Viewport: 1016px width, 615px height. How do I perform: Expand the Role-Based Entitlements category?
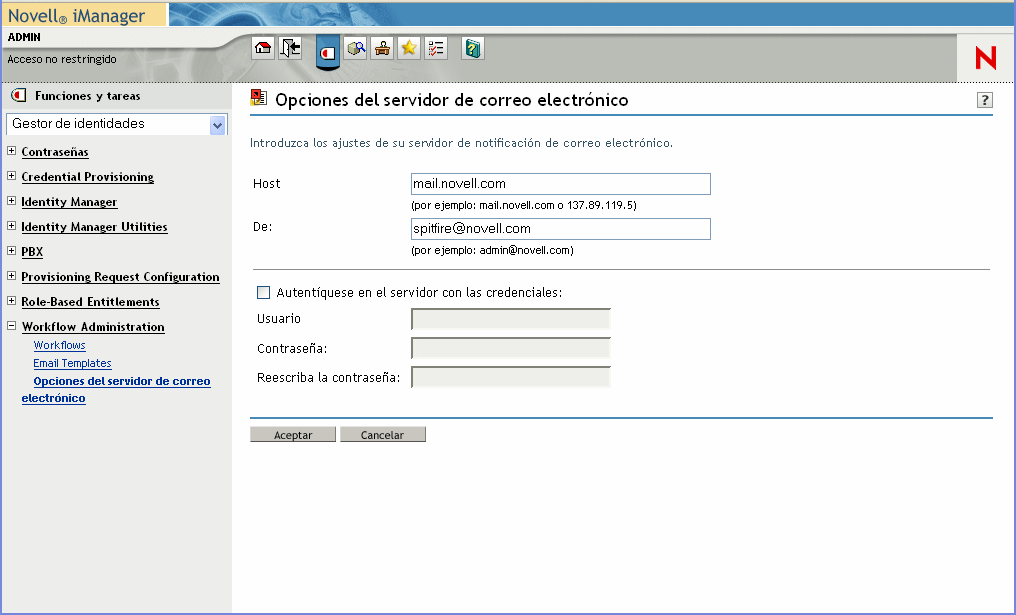click(x=12, y=301)
